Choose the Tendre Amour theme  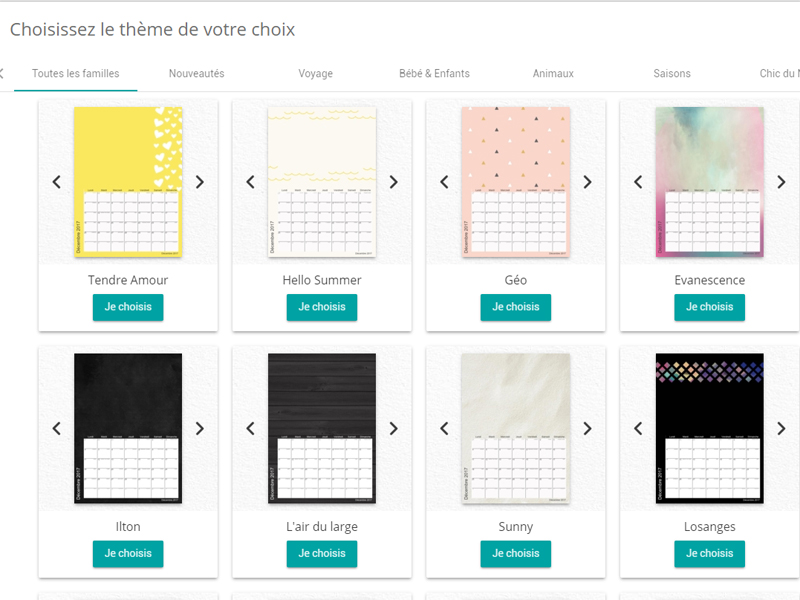click(128, 307)
